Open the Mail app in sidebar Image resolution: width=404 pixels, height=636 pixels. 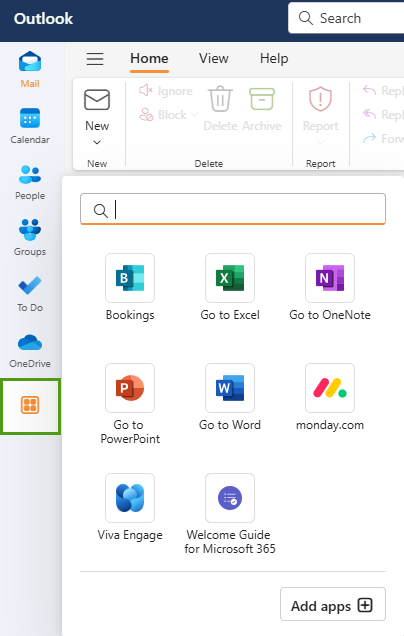pos(30,70)
